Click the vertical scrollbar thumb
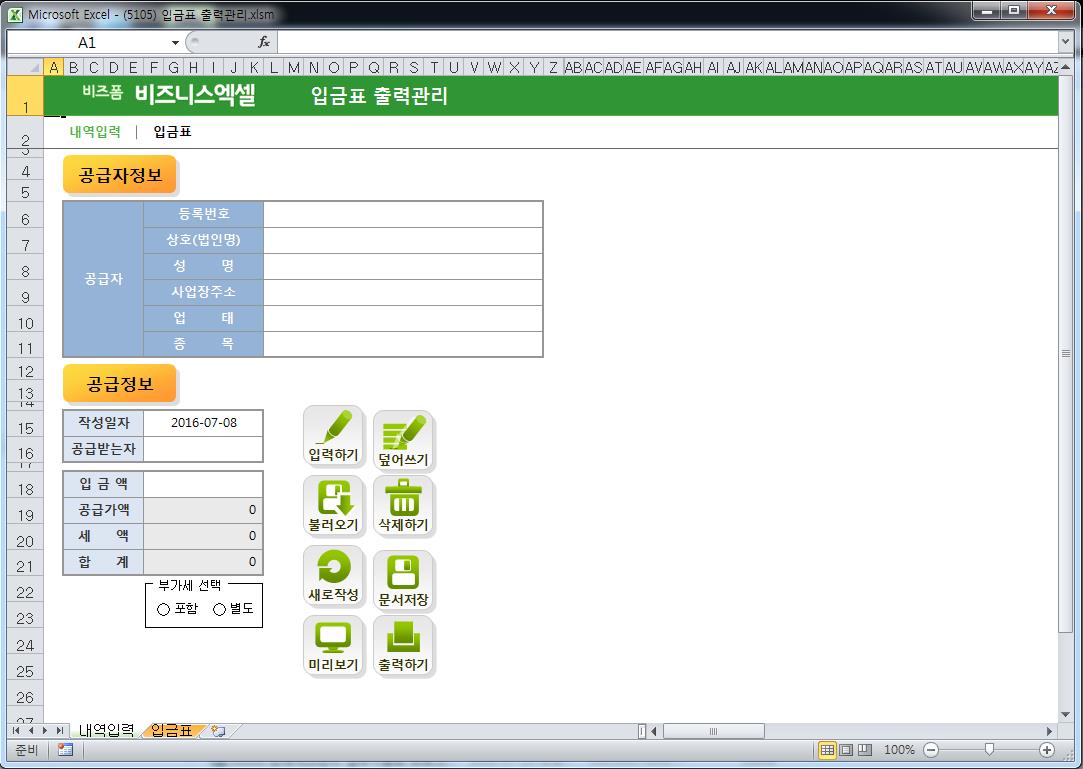This screenshot has height=769, width=1083. pyautogui.click(x=1066, y=353)
